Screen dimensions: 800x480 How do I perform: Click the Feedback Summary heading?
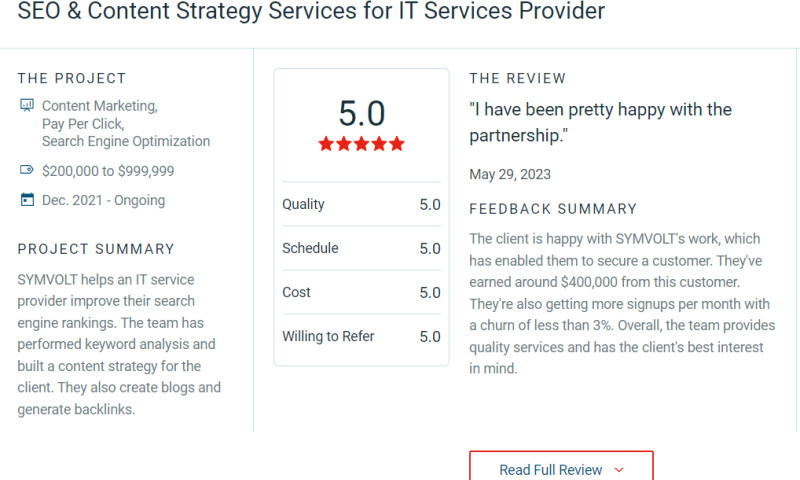(x=553, y=209)
